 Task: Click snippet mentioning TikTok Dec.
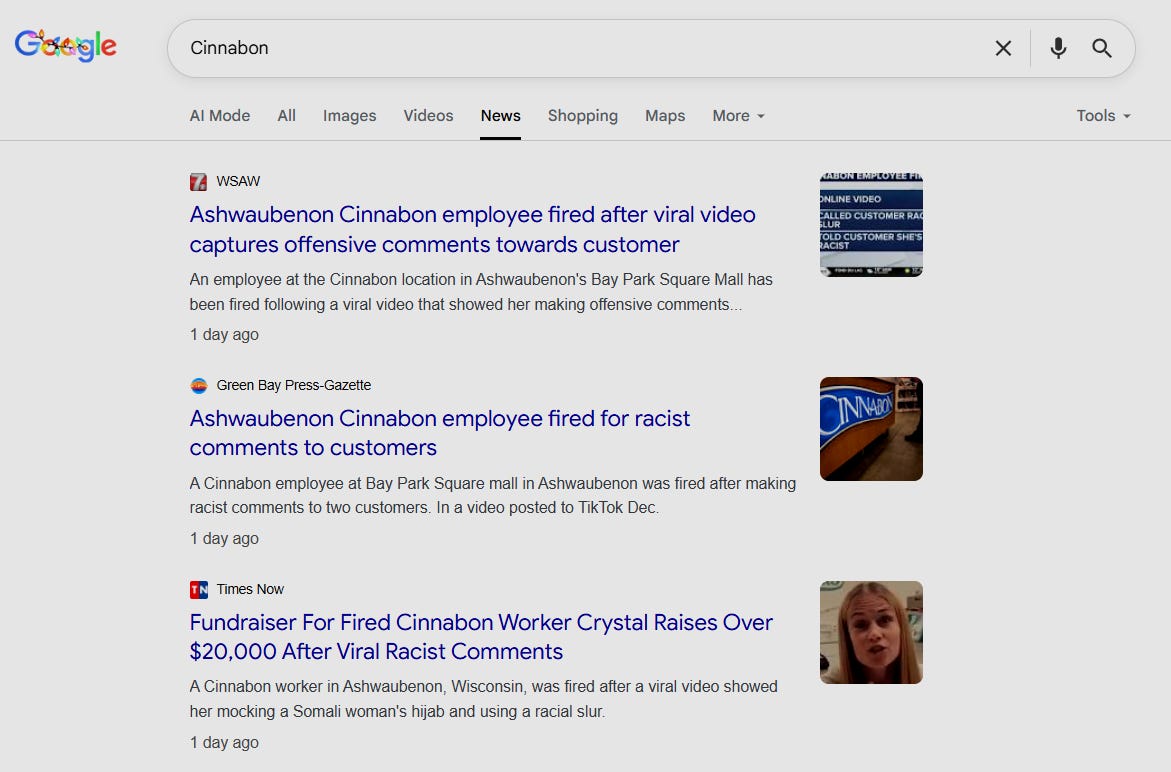(x=493, y=495)
